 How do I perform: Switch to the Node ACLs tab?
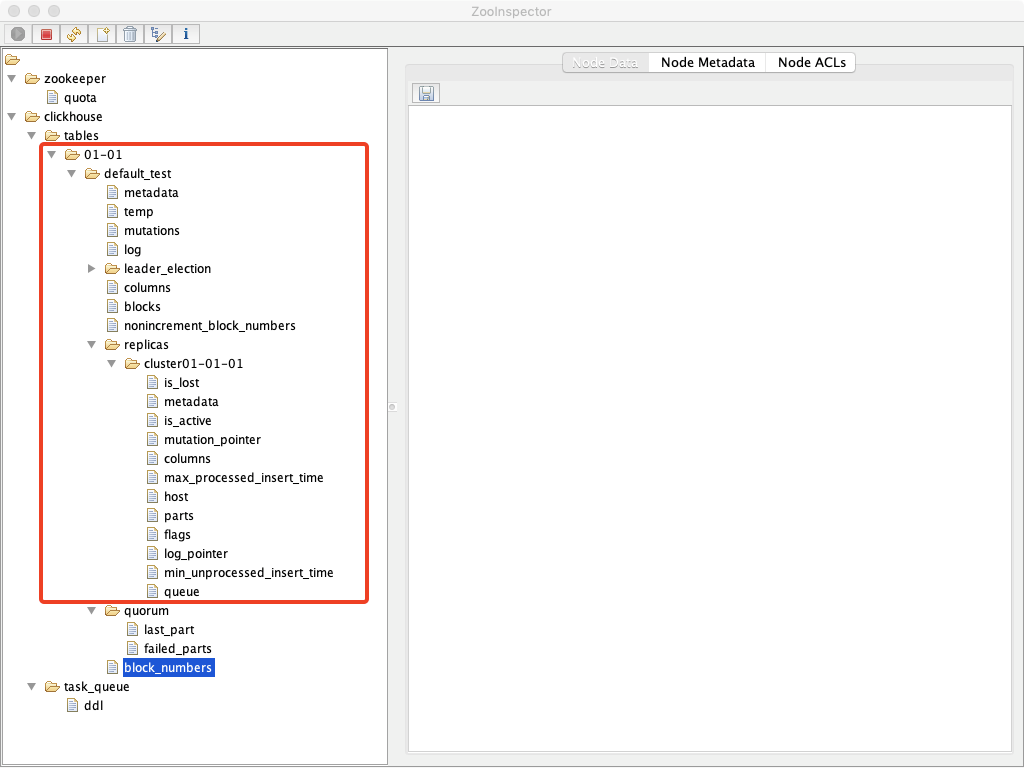click(x=811, y=63)
